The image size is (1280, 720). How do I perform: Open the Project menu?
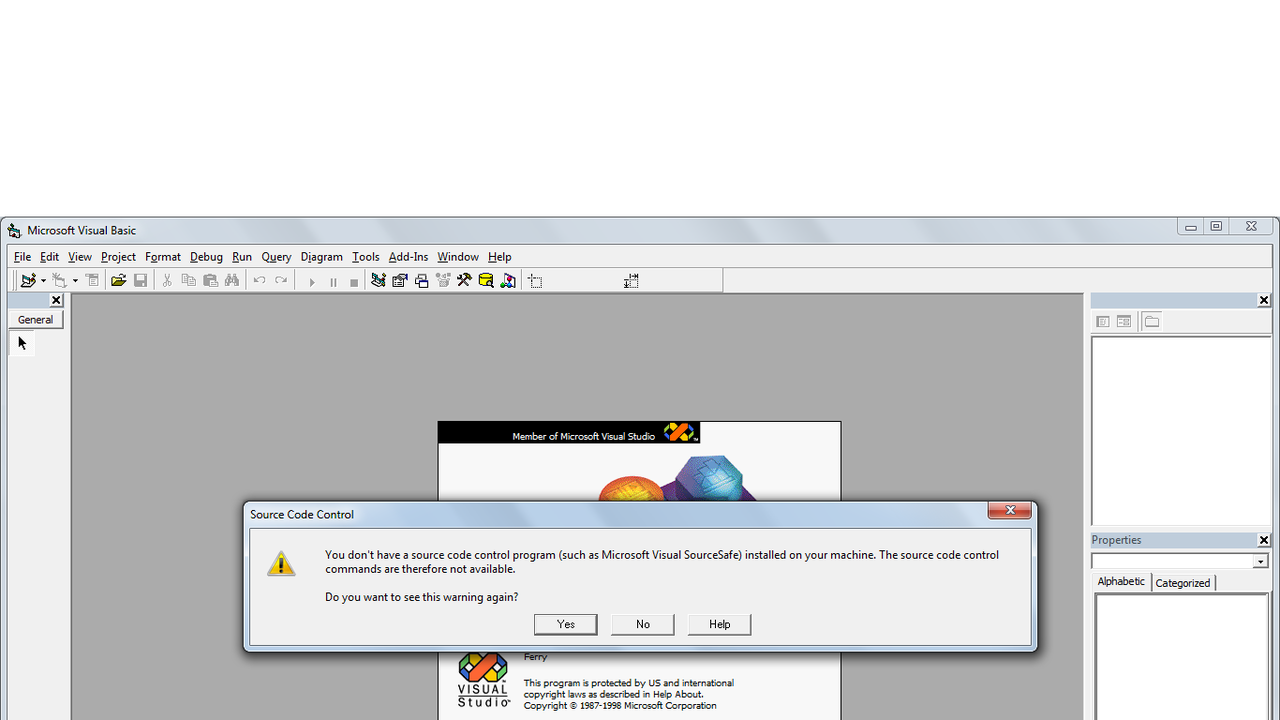click(x=118, y=257)
